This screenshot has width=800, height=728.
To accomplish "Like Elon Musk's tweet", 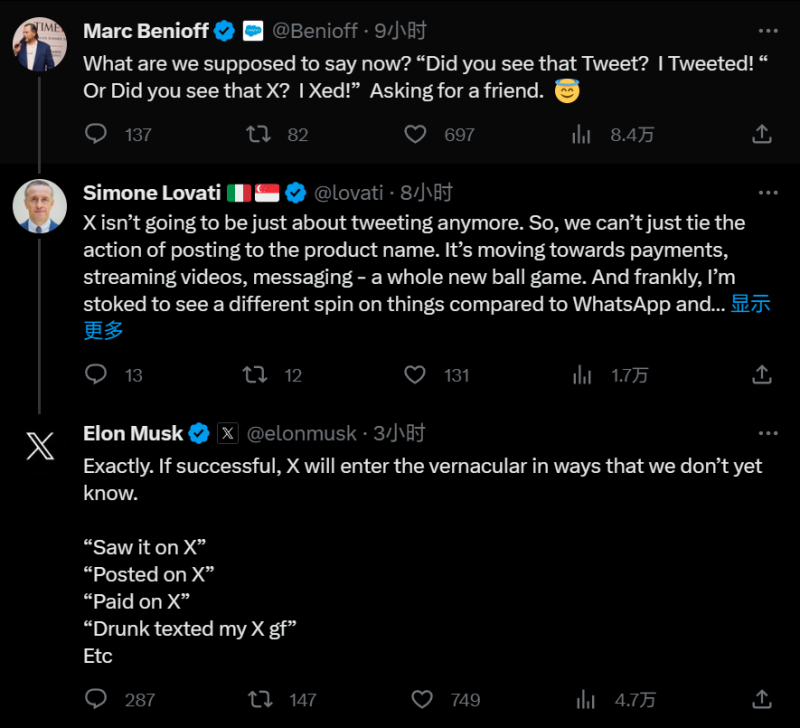I will click(x=423, y=699).
